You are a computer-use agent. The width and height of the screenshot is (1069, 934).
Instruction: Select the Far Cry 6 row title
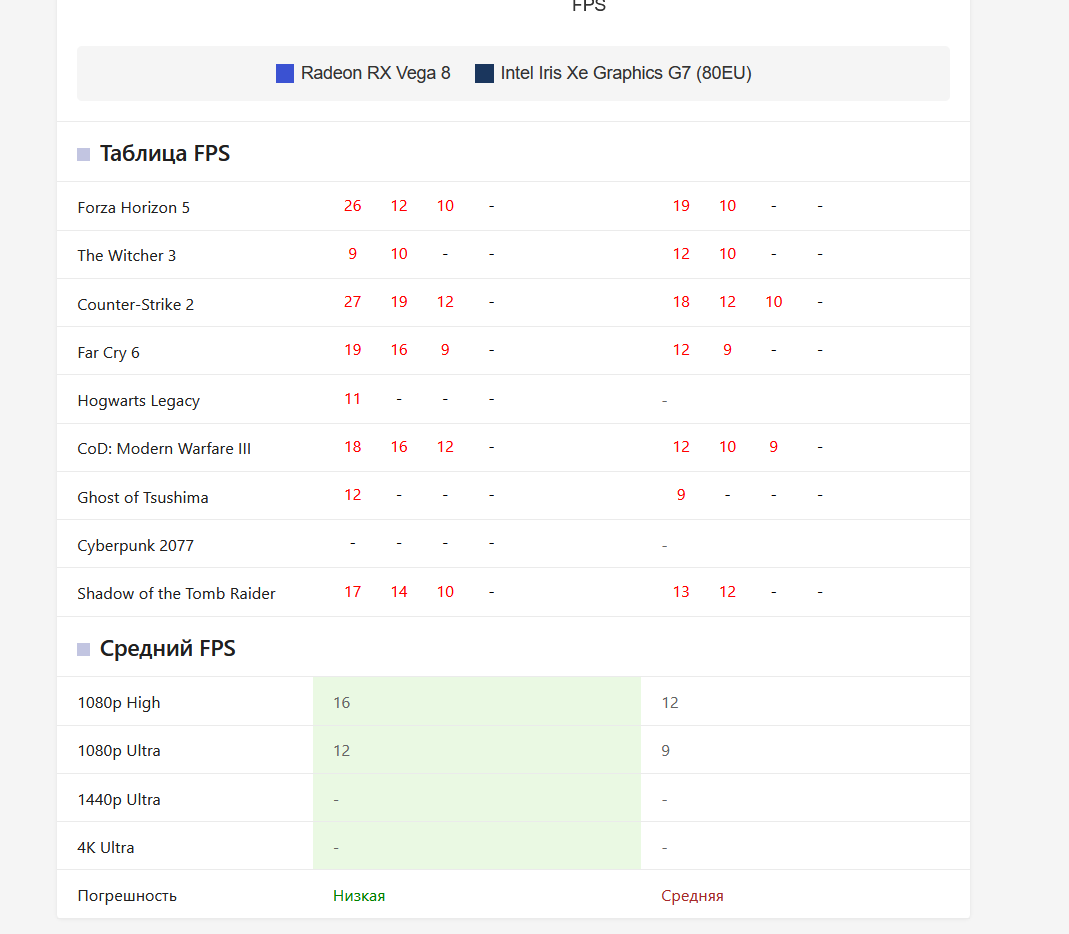pos(108,352)
